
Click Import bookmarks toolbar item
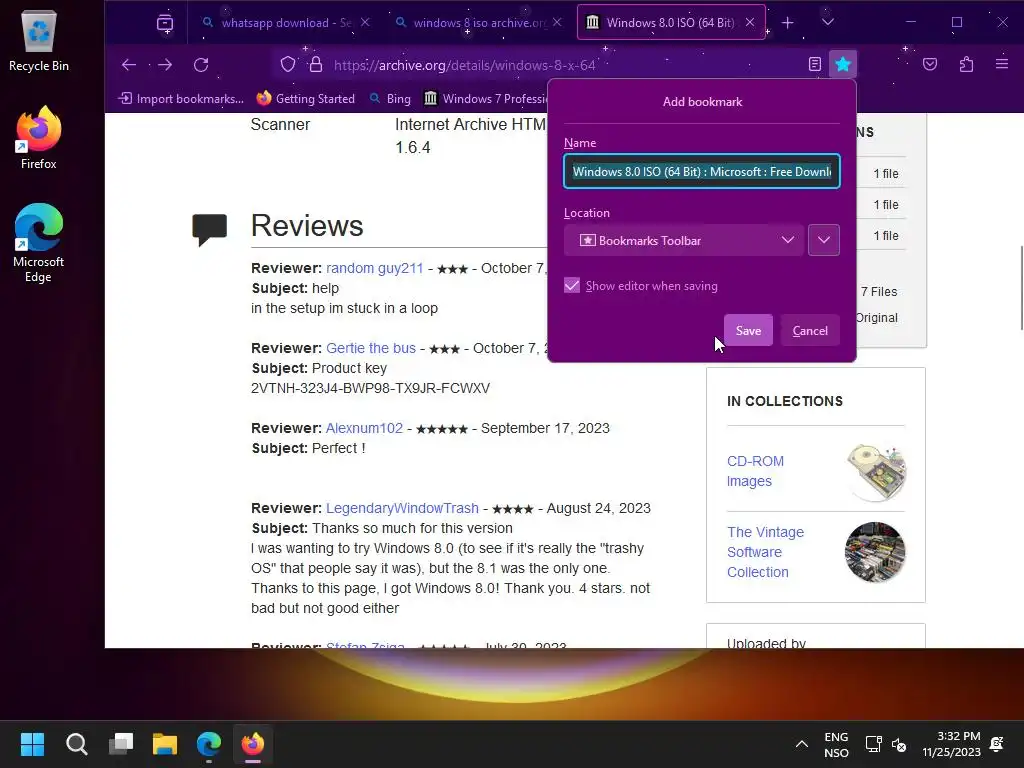coord(181,99)
